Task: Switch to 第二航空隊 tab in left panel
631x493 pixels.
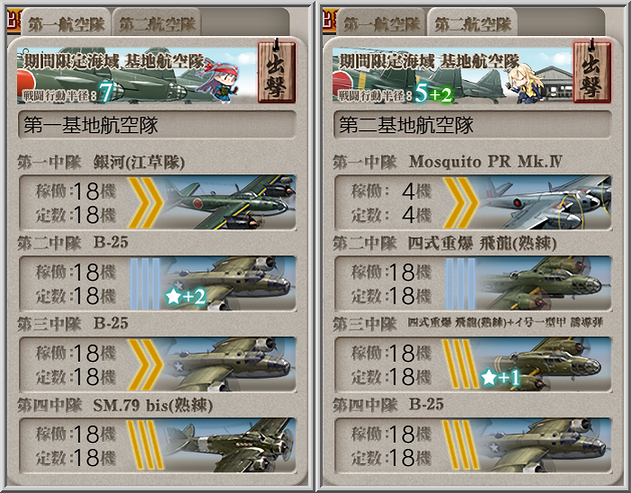Action: pos(157,24)
